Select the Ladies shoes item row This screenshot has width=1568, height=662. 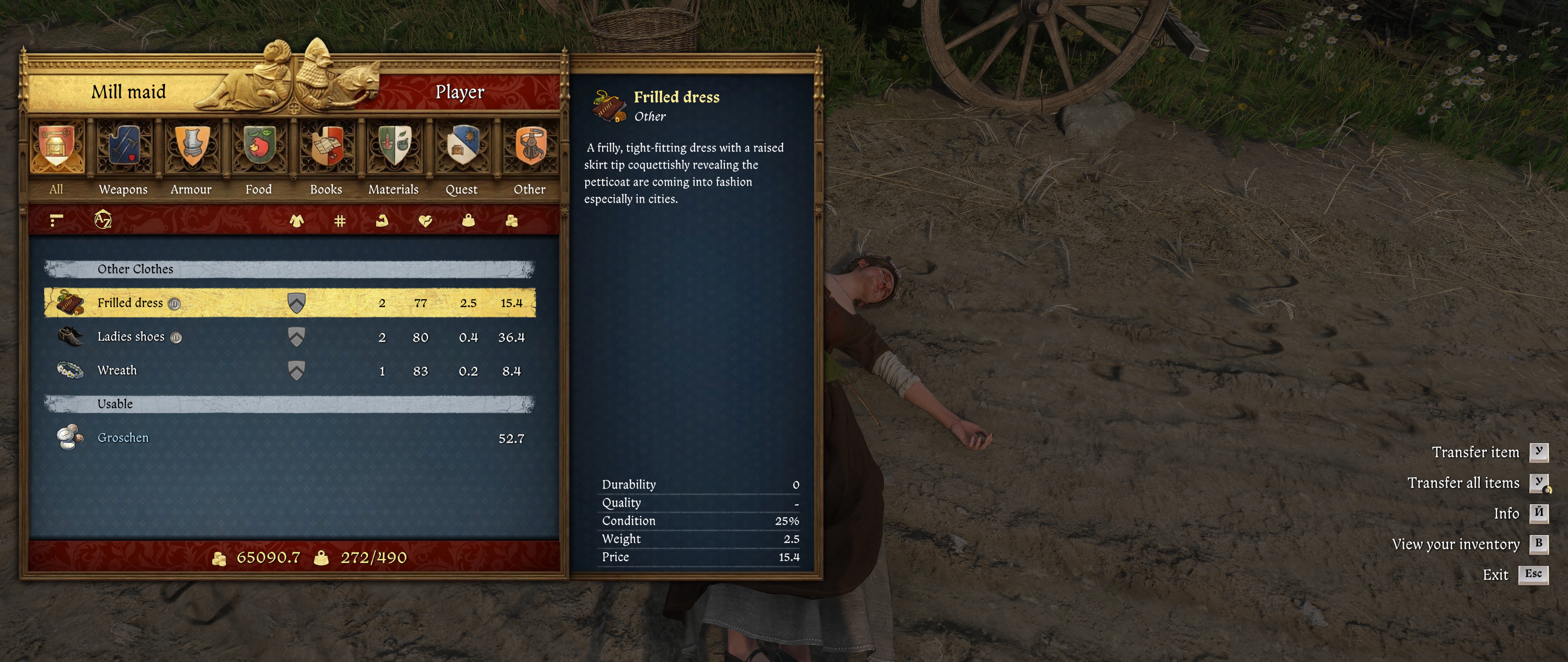290,337
